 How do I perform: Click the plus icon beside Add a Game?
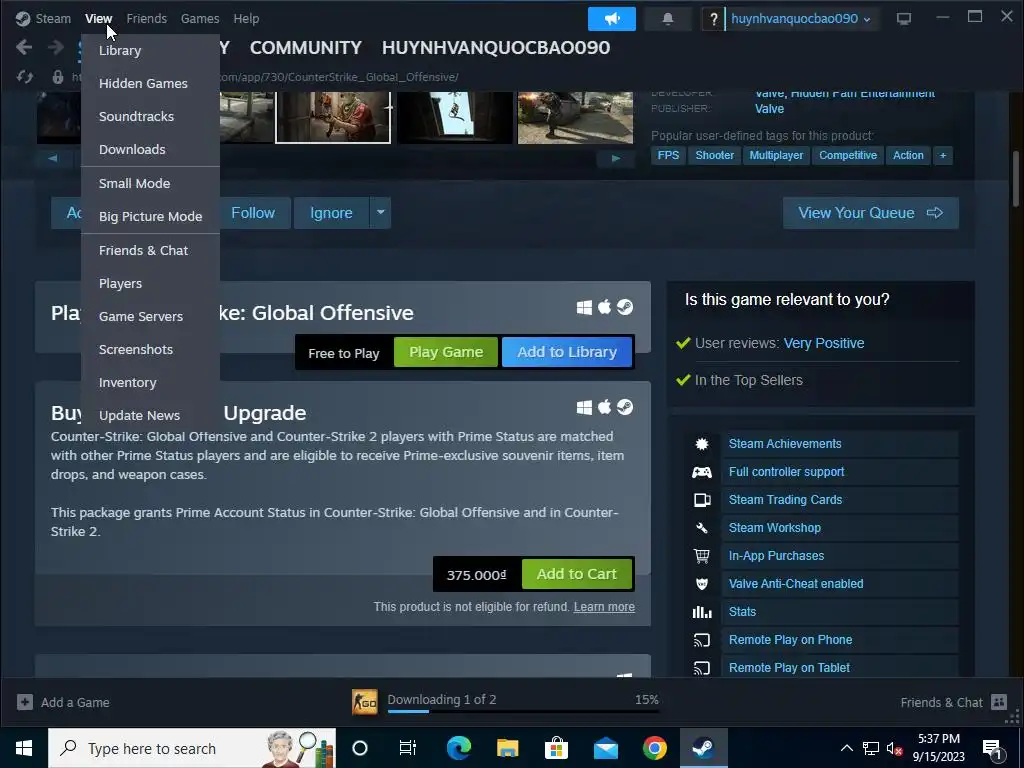pyautogui.click(x=25, y=702)
